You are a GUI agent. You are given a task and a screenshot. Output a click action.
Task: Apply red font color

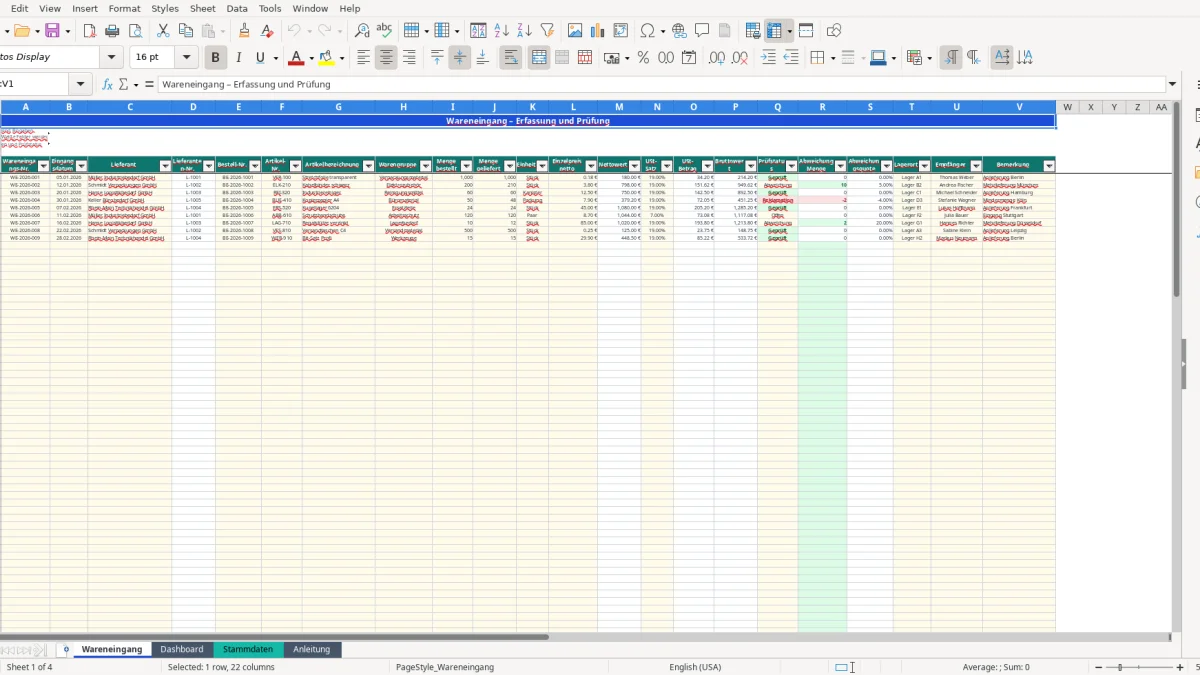point(296,58)
